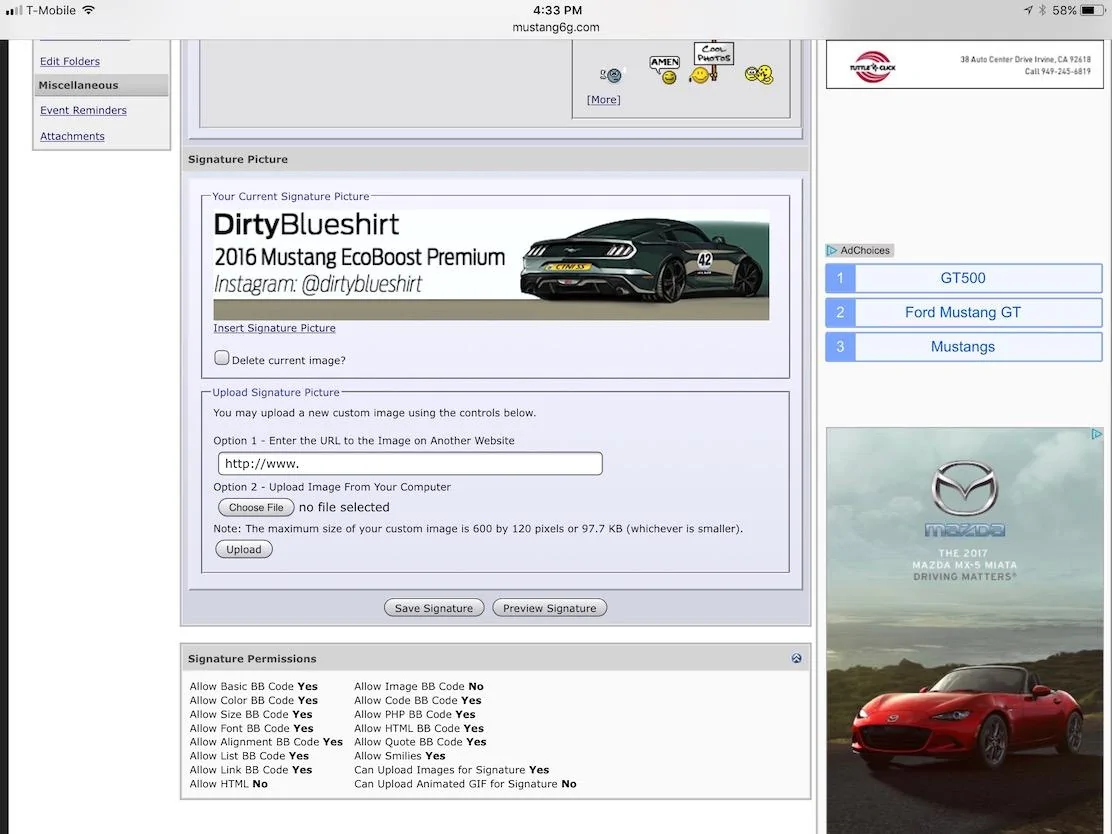
Task: Click the AdChoices triangle icon
Action: 832,250
